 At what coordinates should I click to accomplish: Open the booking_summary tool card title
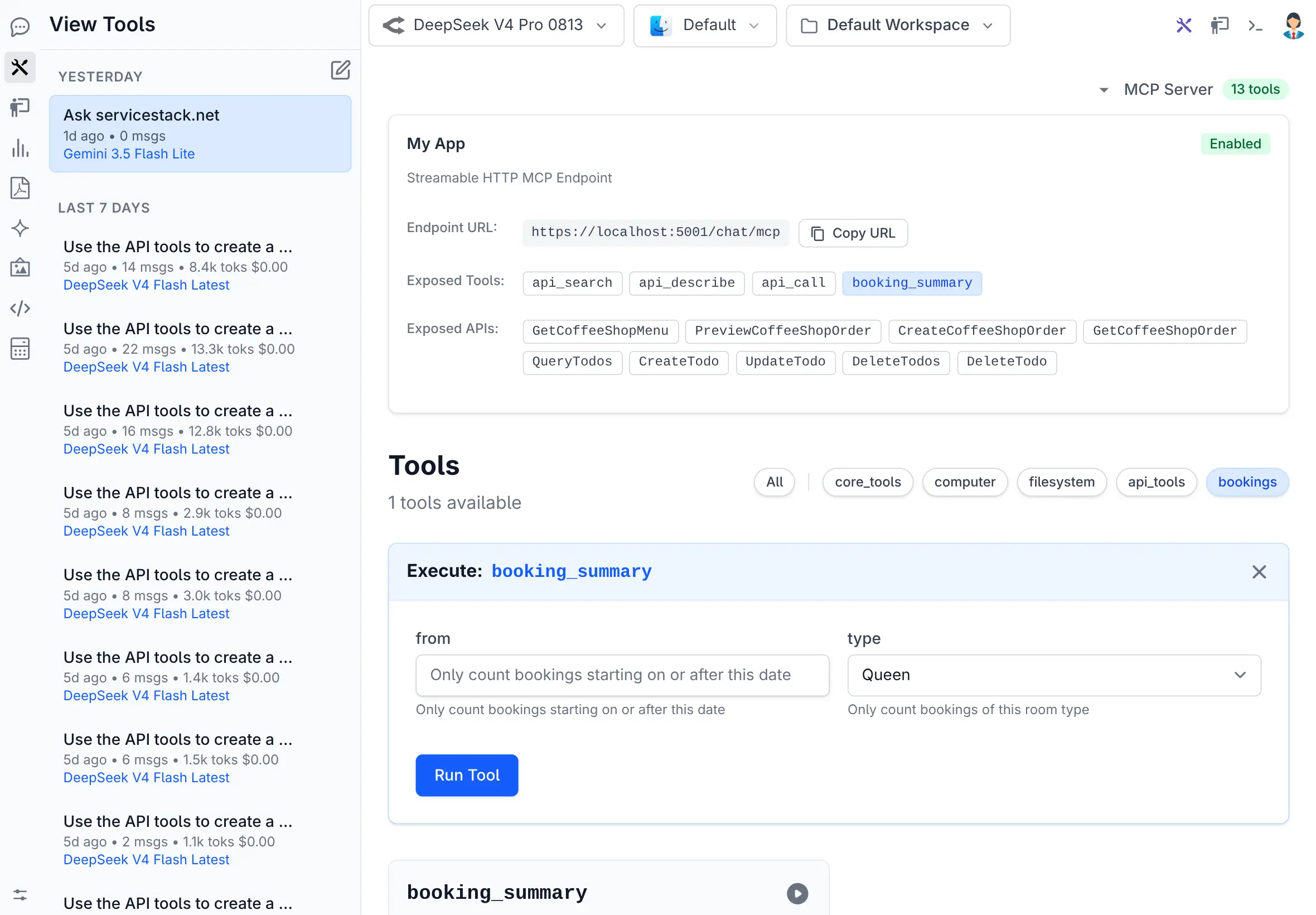[x=497, y=893]
